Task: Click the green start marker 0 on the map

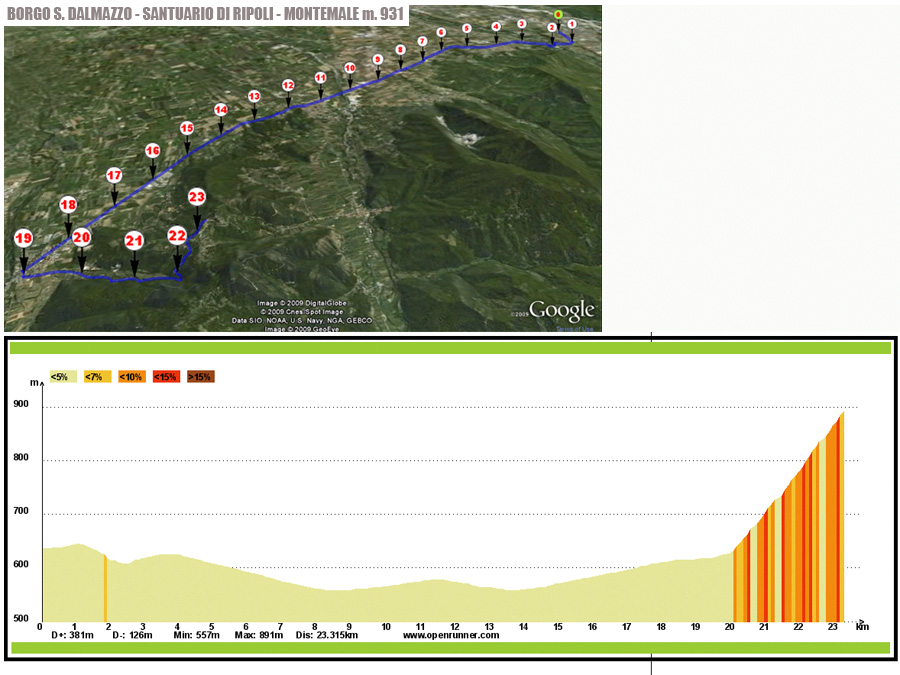Action: pos(558,14)
